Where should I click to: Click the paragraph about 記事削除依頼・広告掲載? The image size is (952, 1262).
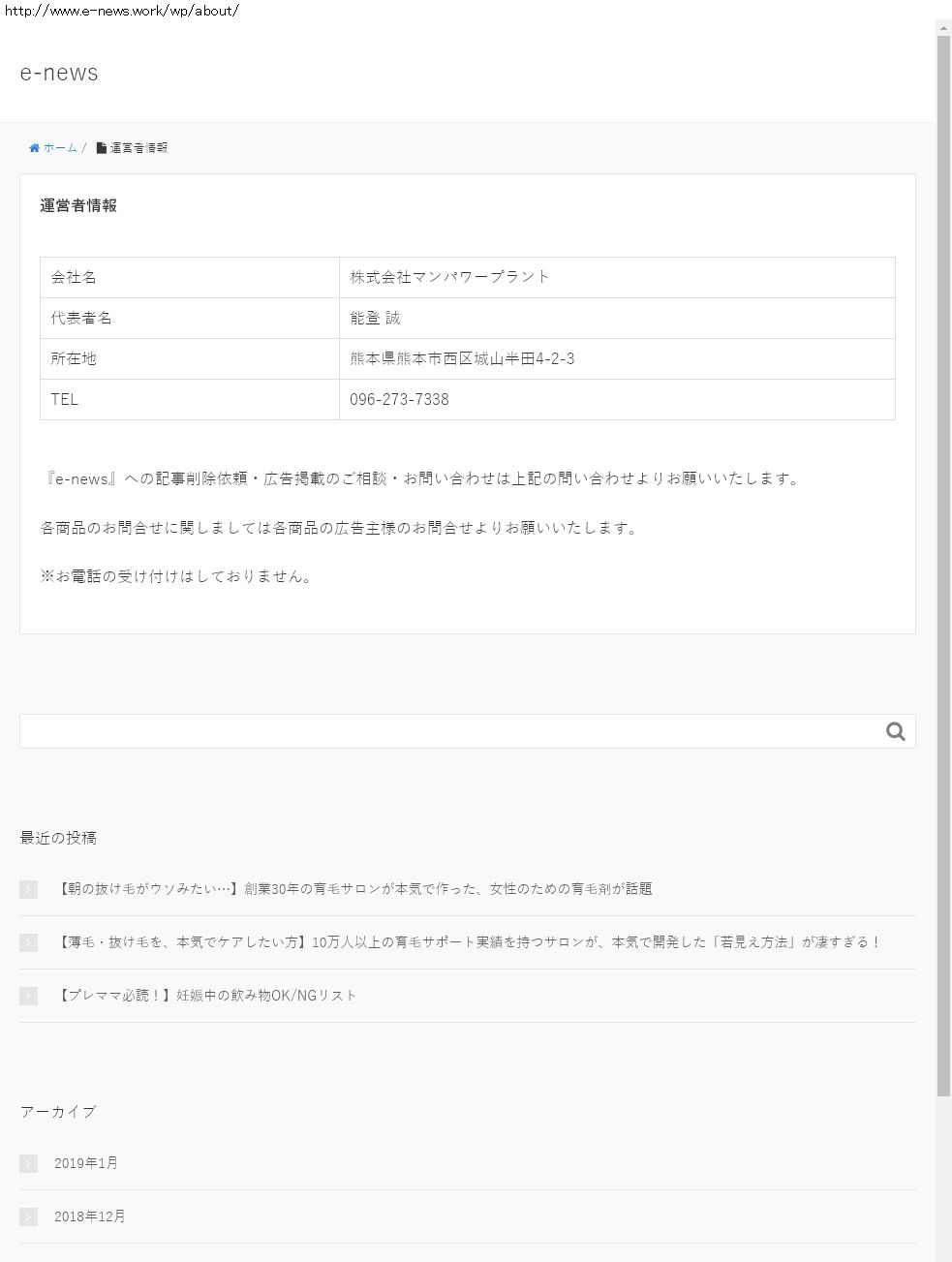(422, 478)
